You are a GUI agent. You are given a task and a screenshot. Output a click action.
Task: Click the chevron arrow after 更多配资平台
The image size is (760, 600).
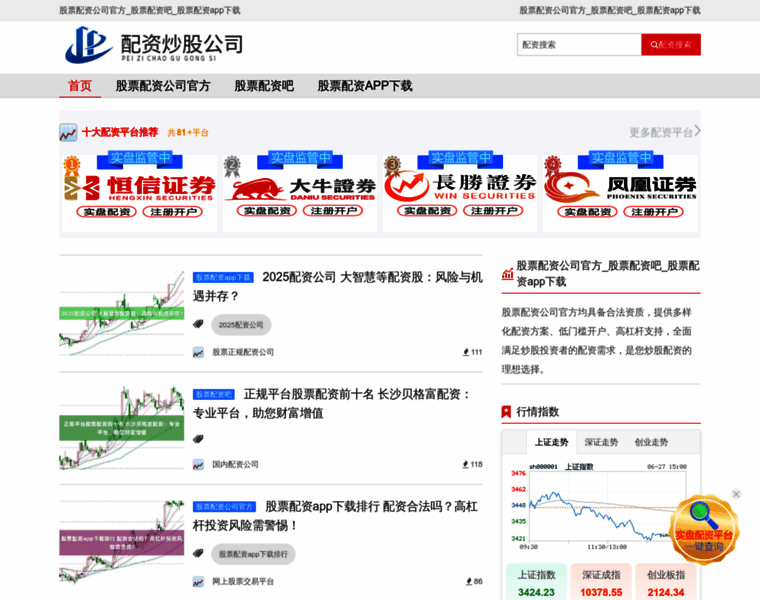(x=697, y=131)
